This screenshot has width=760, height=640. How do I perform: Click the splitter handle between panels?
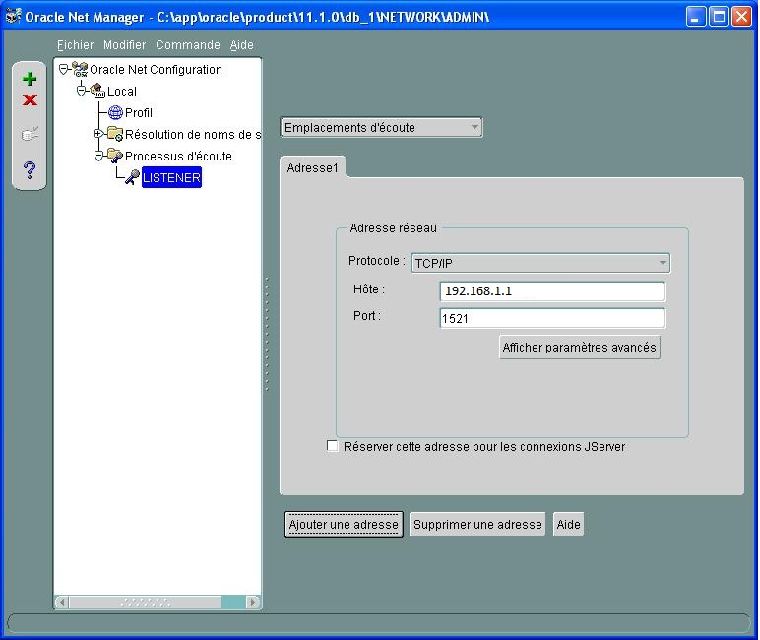click(267, 334)
